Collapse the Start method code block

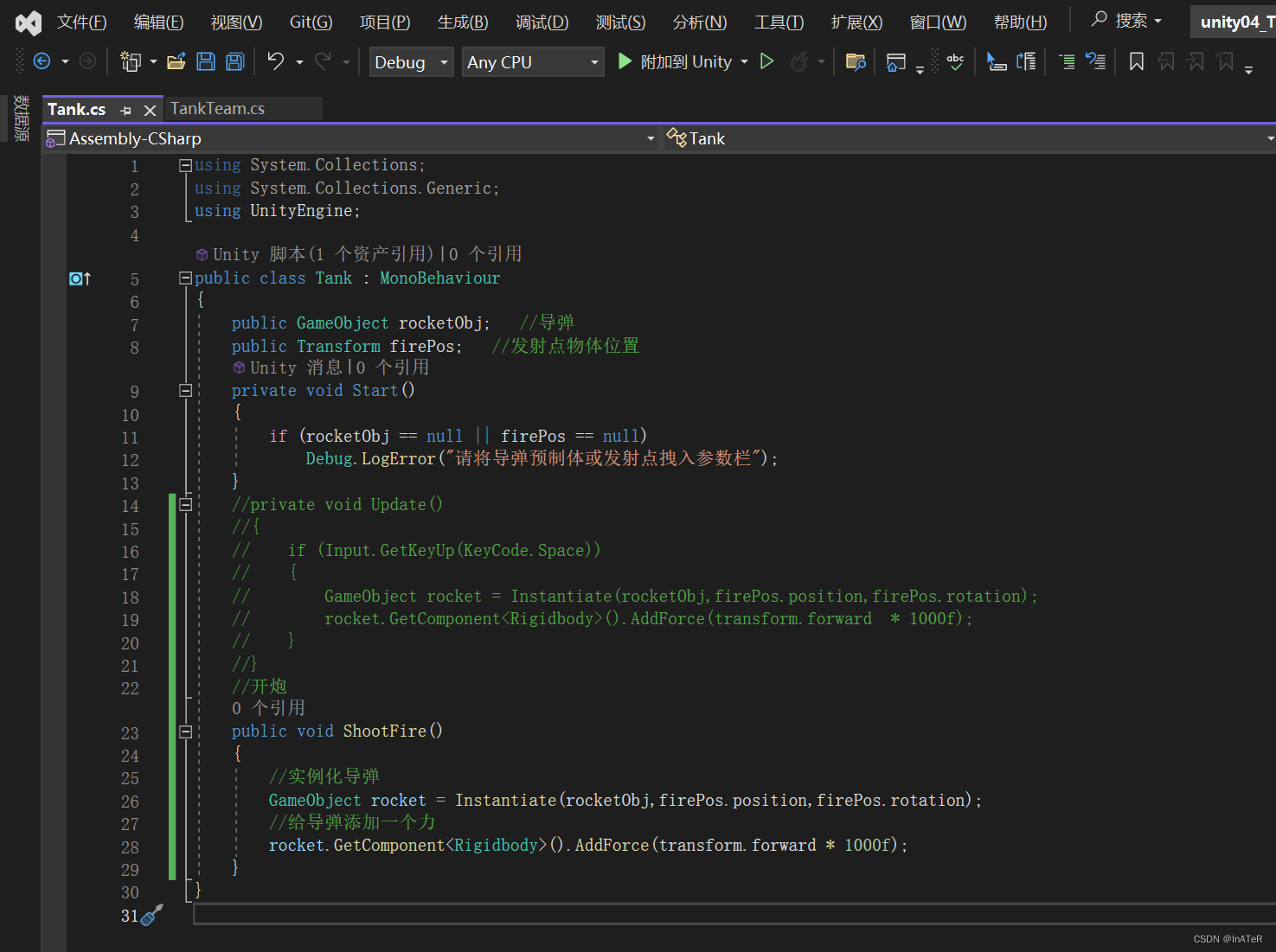pos(185,390)
